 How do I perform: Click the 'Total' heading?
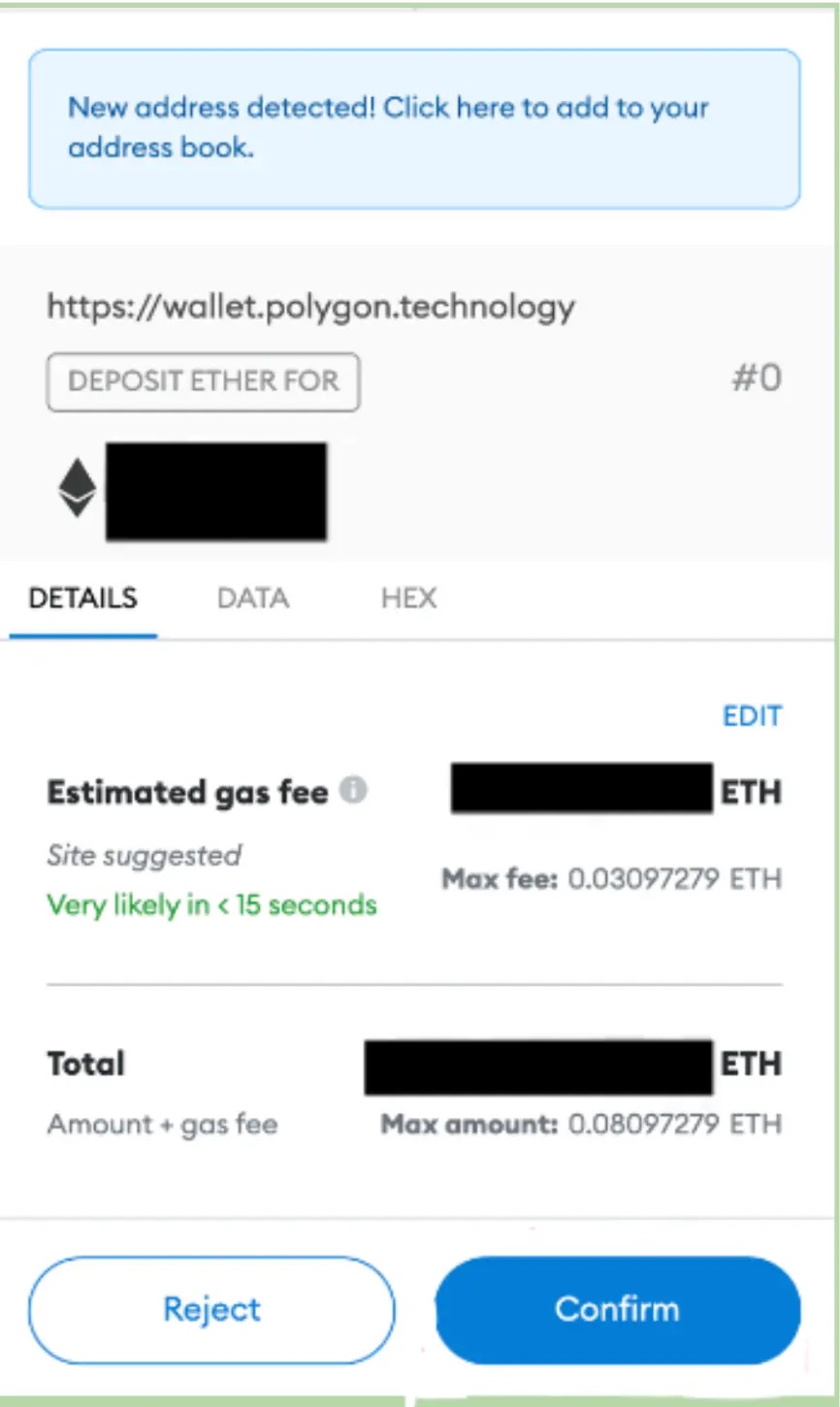point(86,1064)
